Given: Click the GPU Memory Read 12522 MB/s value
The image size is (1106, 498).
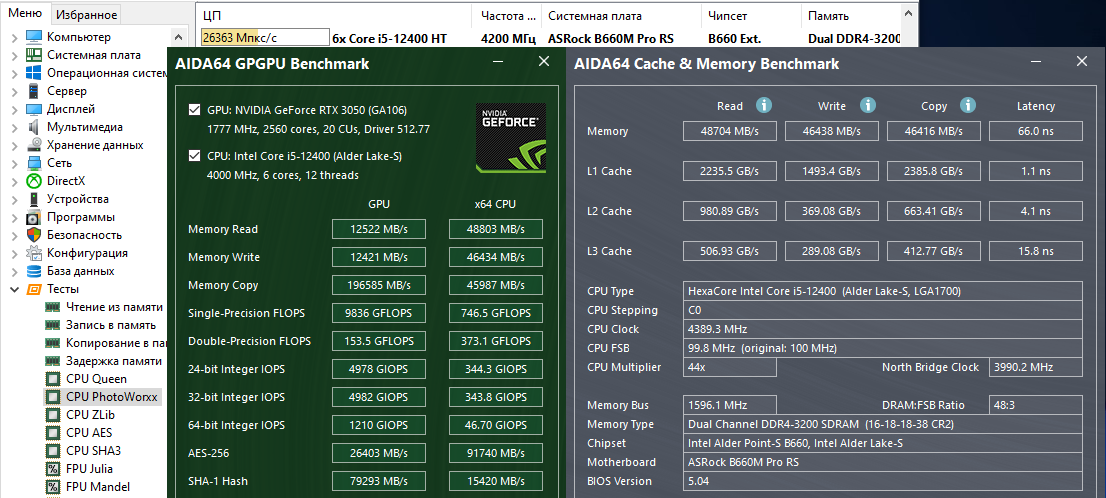Looking at the screenshot, I should click(x=379, y=229).
